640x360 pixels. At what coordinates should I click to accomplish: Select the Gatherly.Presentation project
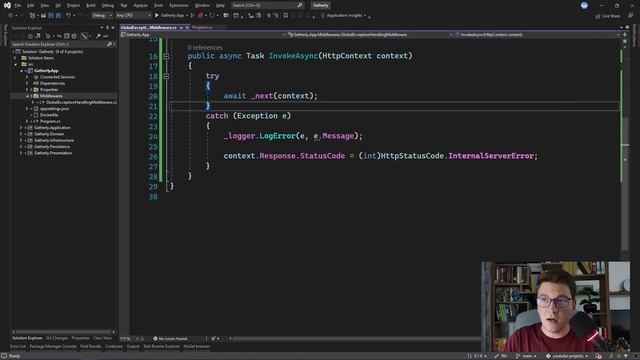53,153
